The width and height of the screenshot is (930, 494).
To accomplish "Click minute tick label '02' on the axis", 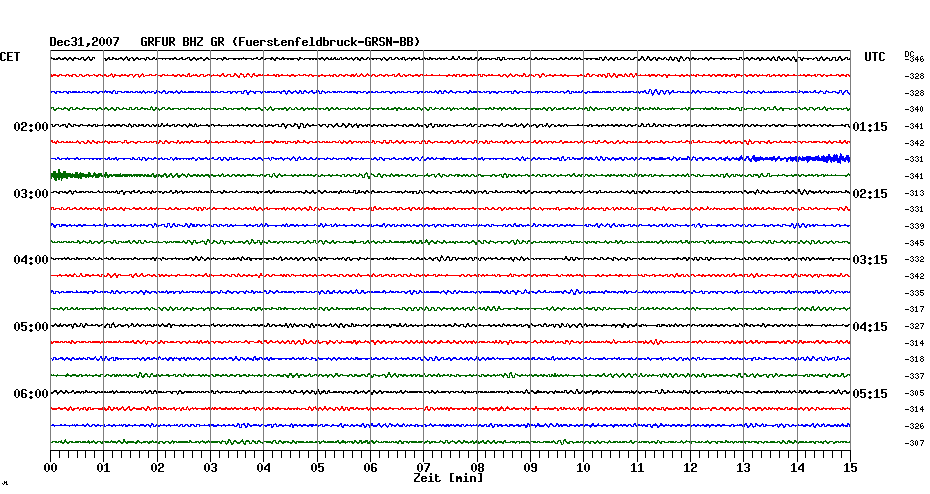I will 157,468.
